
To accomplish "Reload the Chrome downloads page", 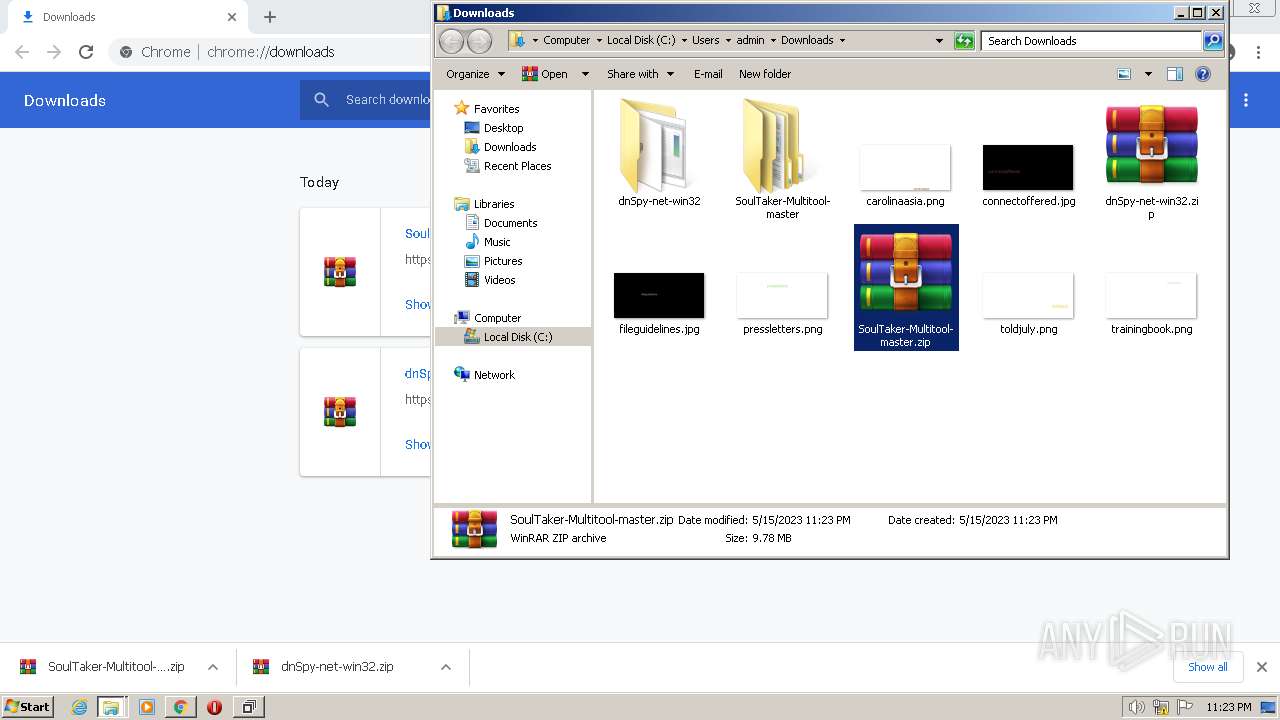I will [x=86, y=52].
